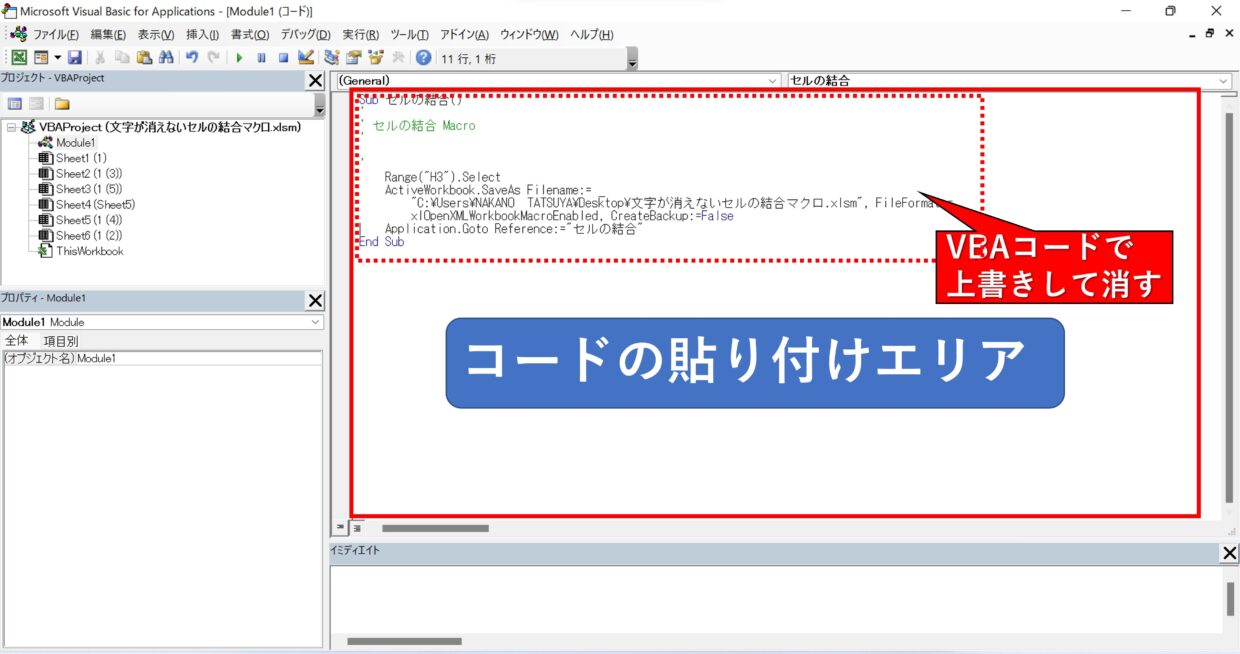Open the 実行(R) menu
This screenshot has width=1240, height=654.
point(361,35)
